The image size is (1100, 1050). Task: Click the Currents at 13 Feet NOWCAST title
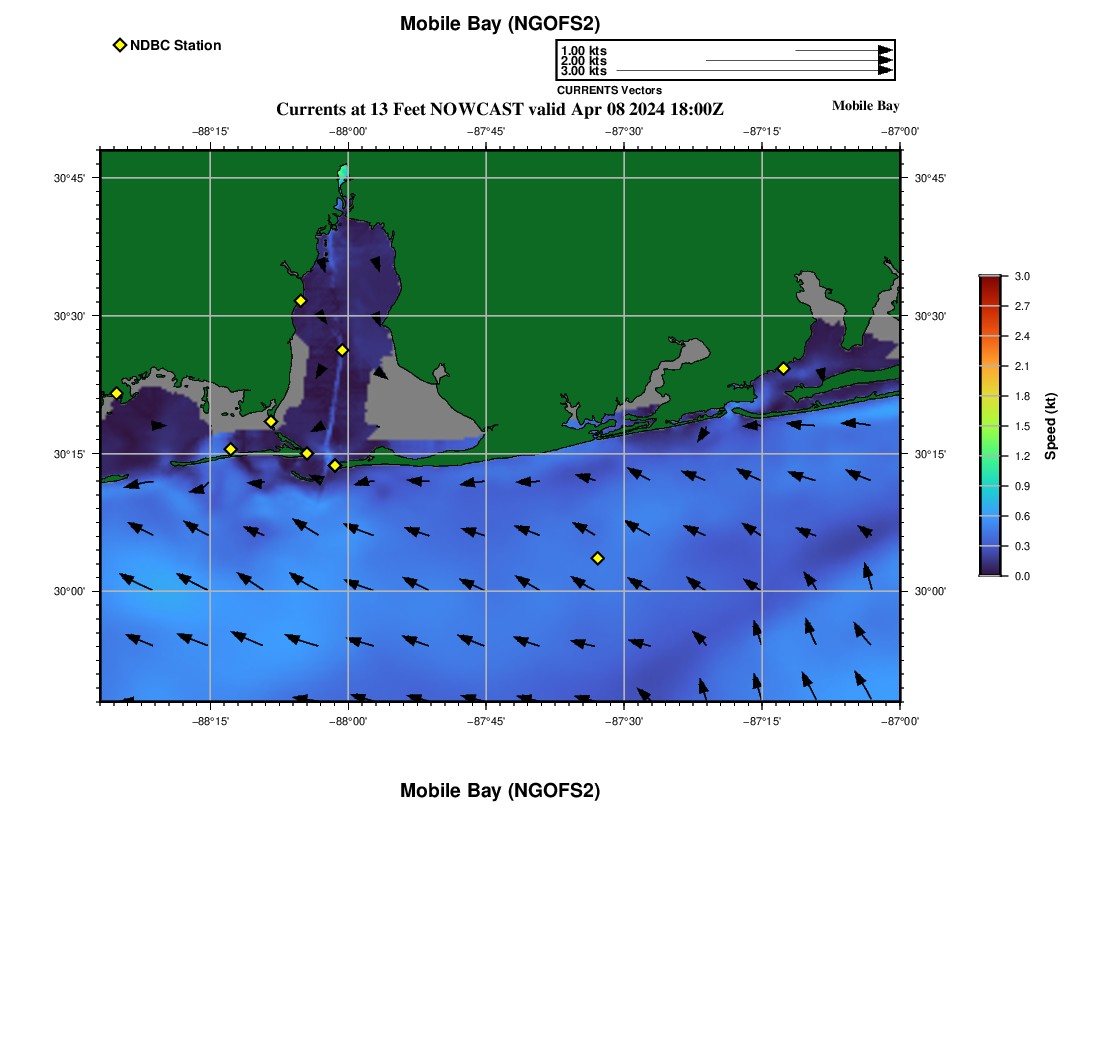(500, 108)
